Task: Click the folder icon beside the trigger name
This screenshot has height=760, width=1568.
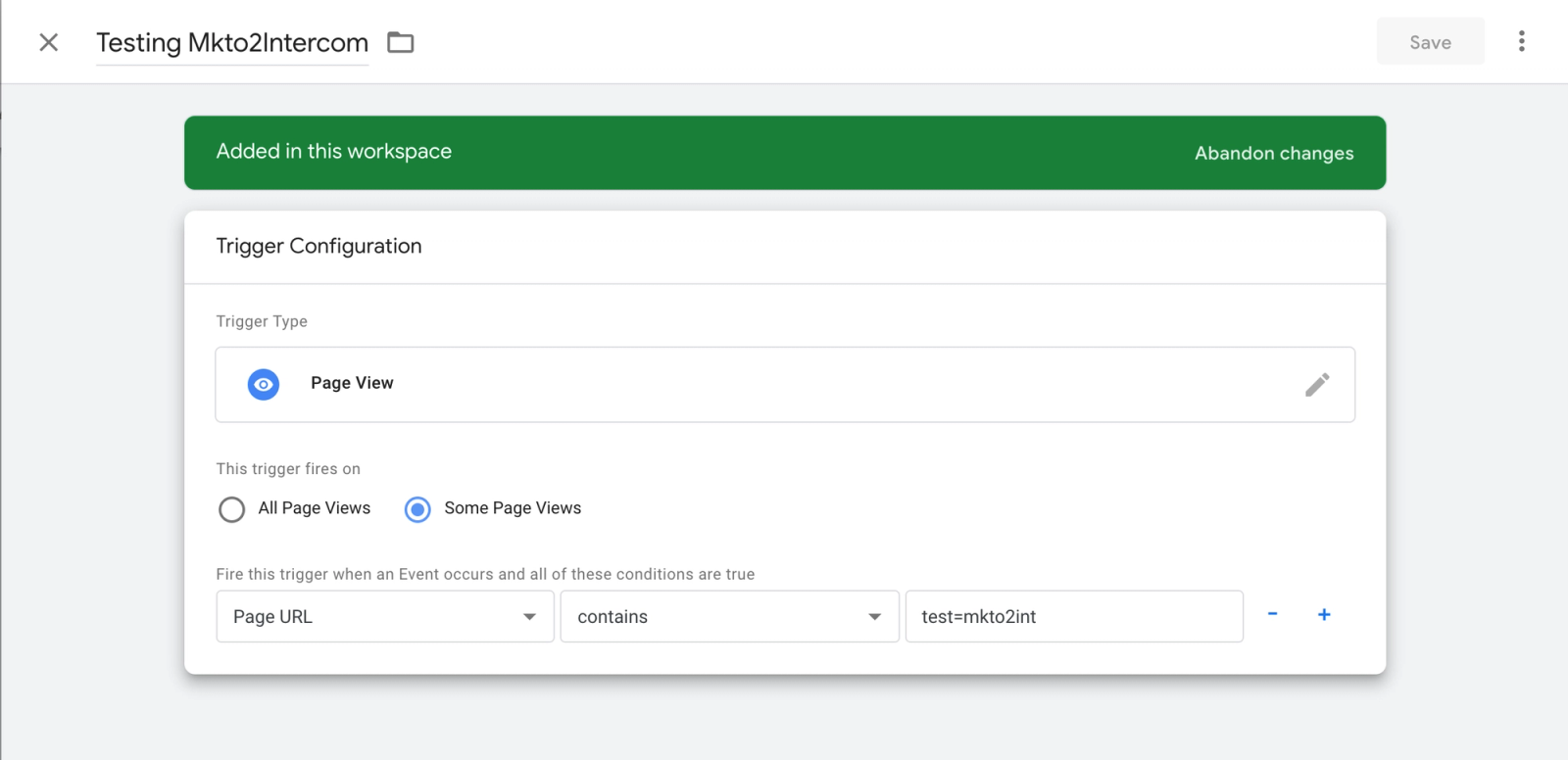Action: (x=401, y=42)
